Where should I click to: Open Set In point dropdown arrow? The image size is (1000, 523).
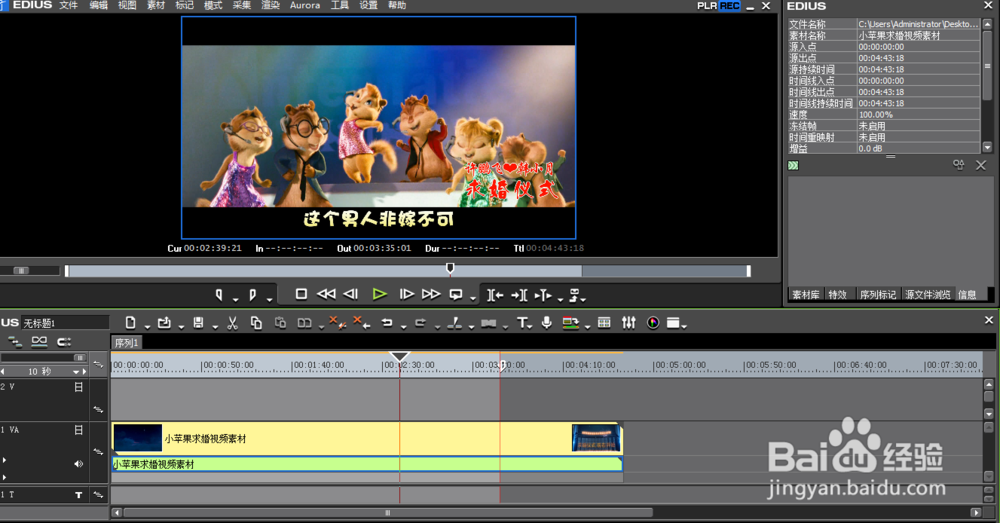[235, 299]
